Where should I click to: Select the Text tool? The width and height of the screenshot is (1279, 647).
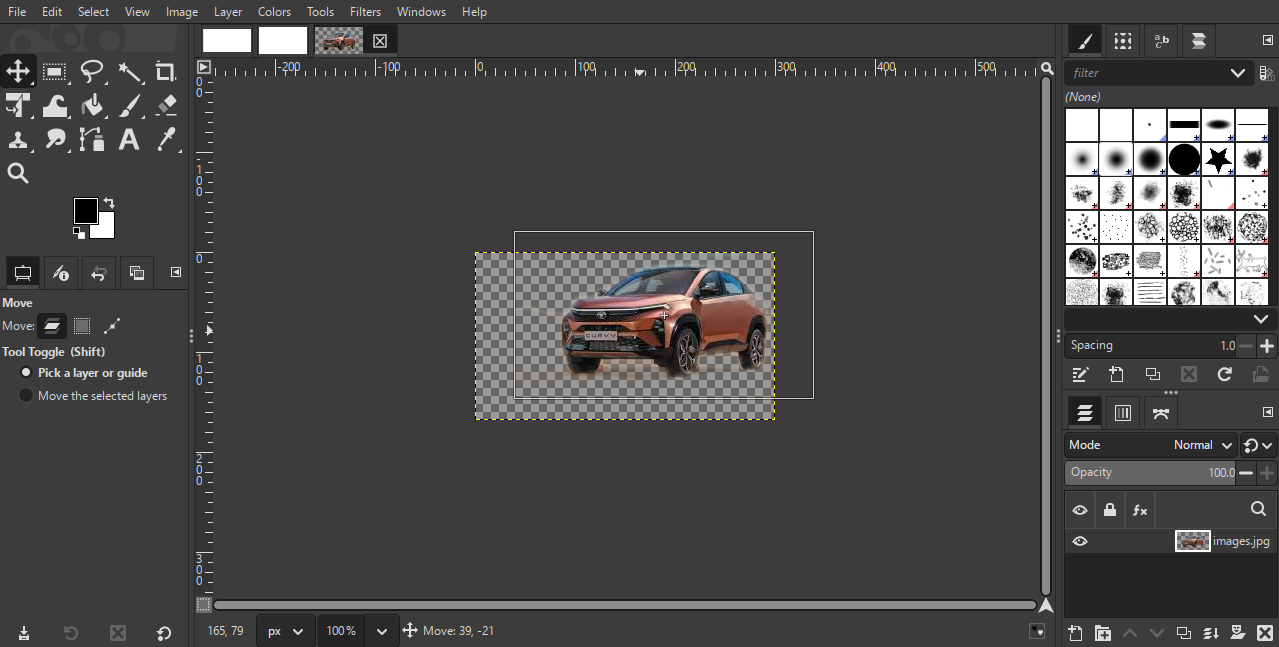click(129, 140)
